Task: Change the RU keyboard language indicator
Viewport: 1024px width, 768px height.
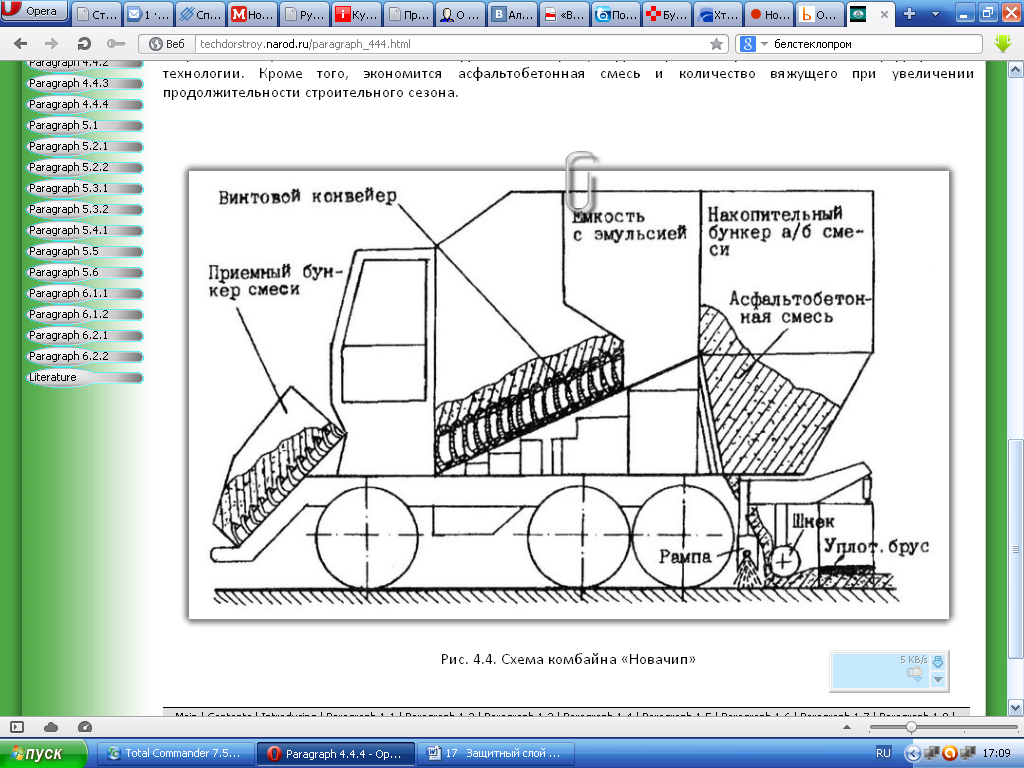Action: 883,754
